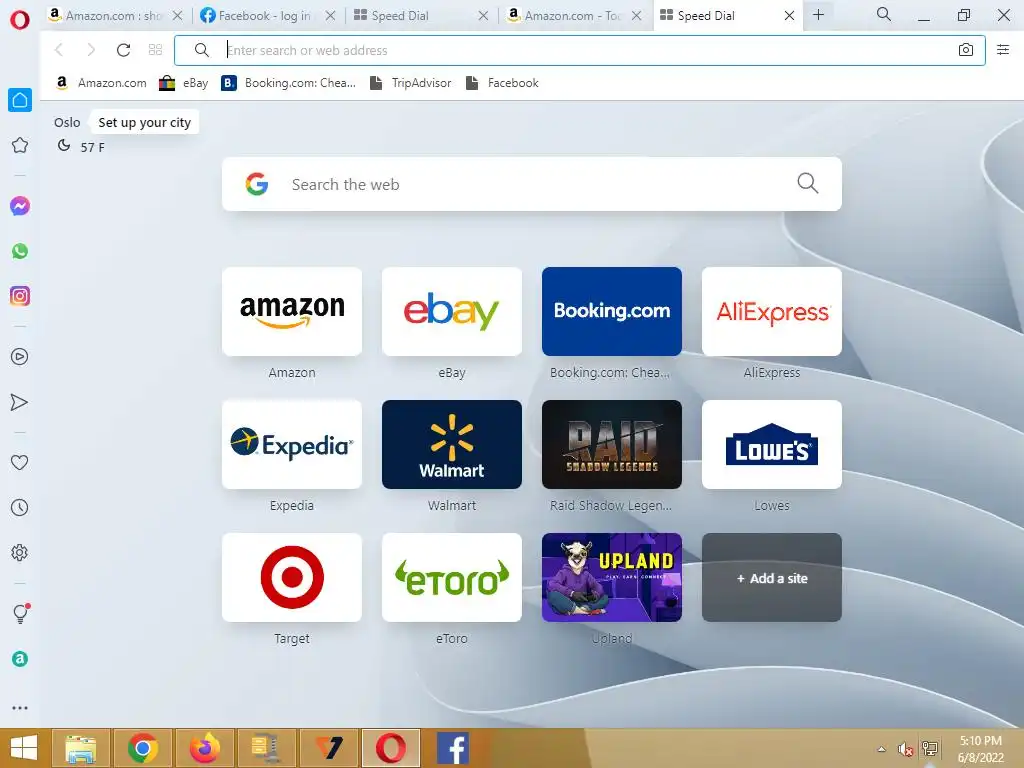Click the Search the web box

532,184
